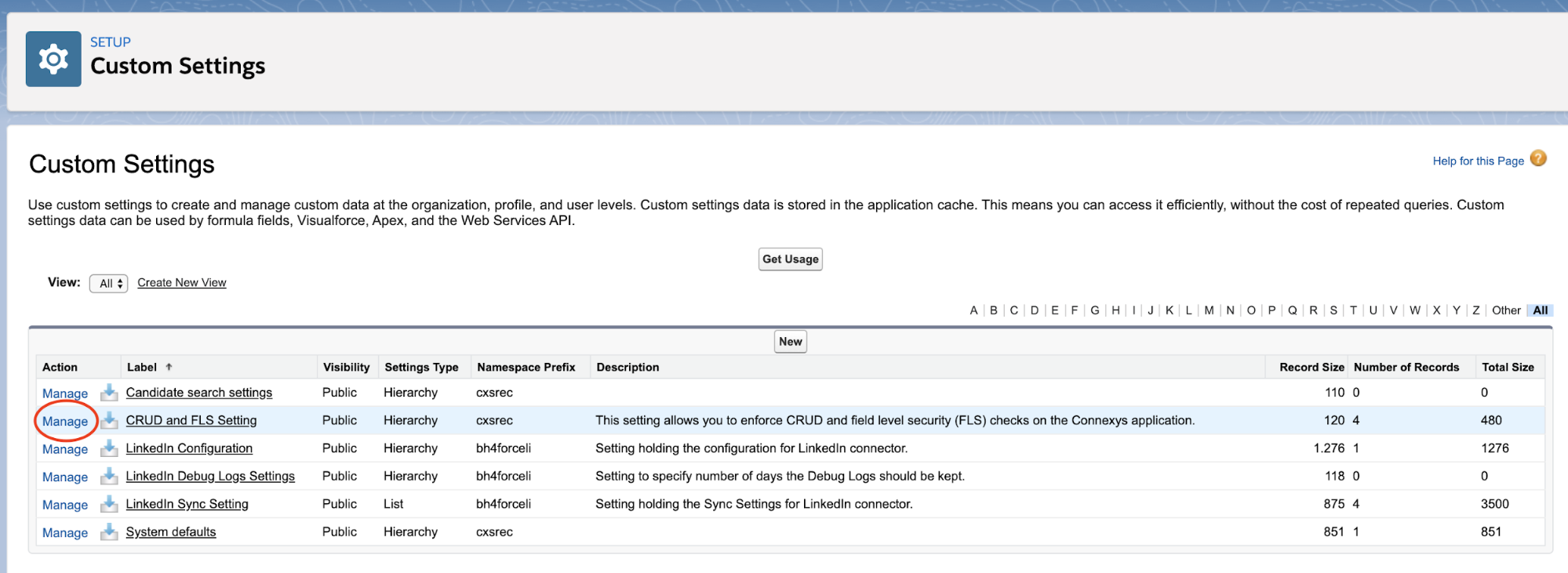Click the download icon for LinkedIn Configuration
This screenshot has height=573, width=1568.
tap(109, 448)
